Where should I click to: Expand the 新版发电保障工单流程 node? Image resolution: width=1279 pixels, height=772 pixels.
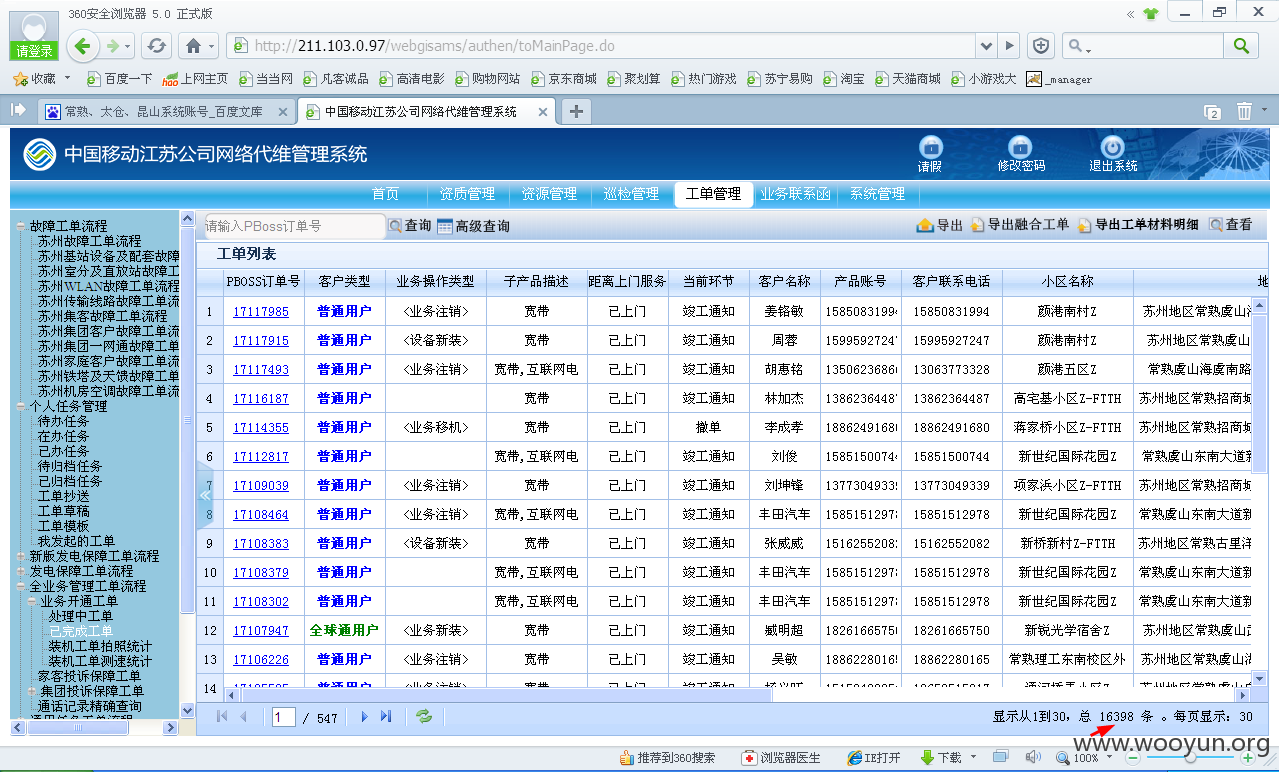[21, 556]
